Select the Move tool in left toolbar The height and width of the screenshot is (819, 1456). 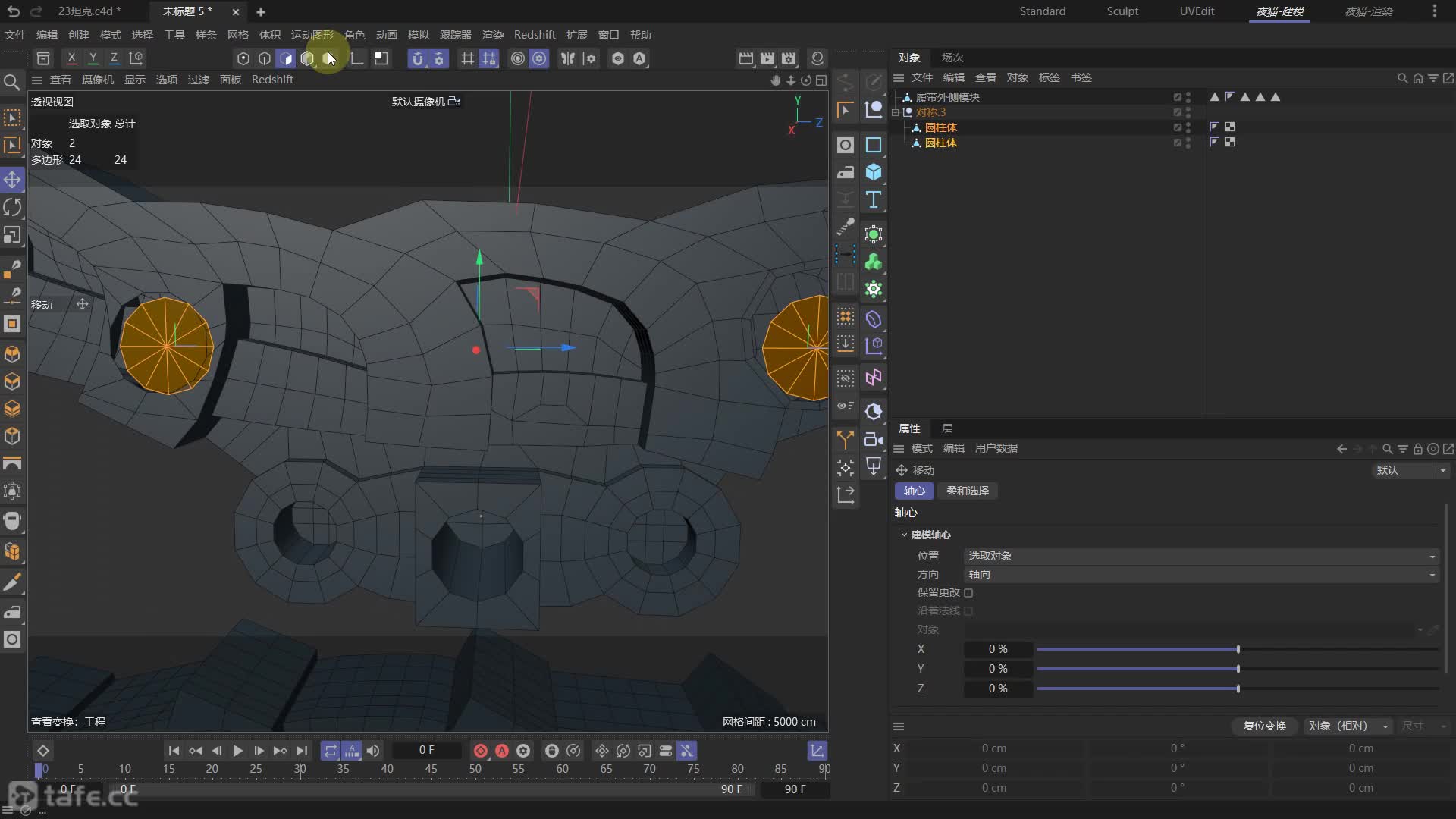[13, 180]
